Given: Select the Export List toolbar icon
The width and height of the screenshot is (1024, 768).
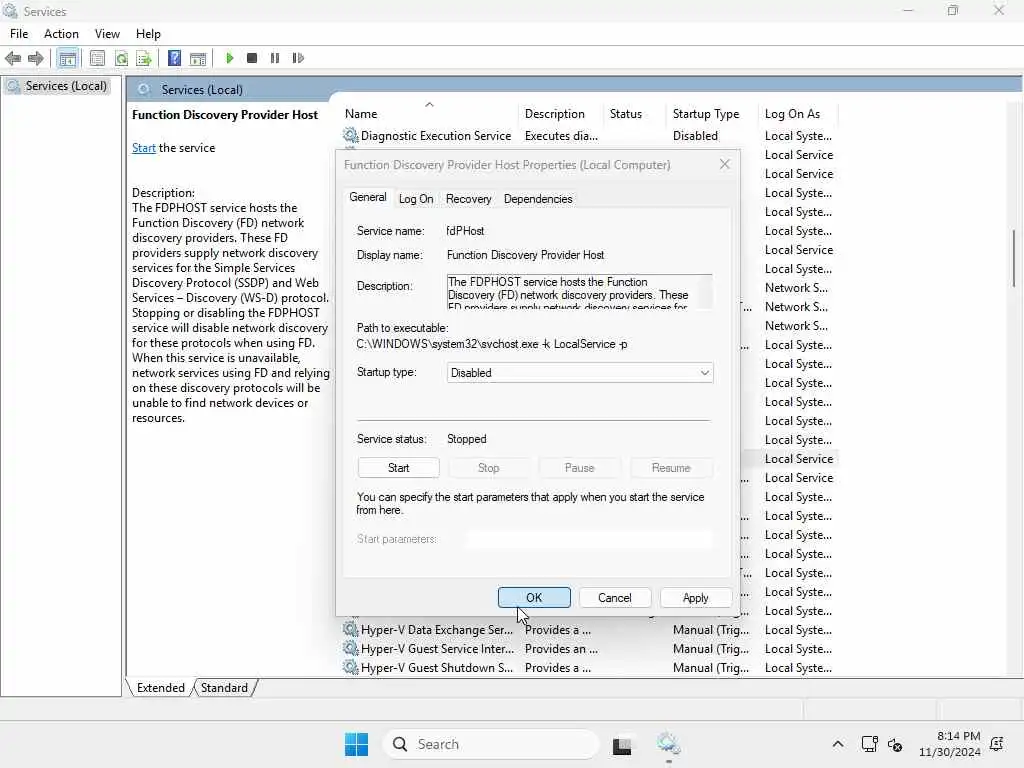Looking at the screenshot, I should coord(144,58).
